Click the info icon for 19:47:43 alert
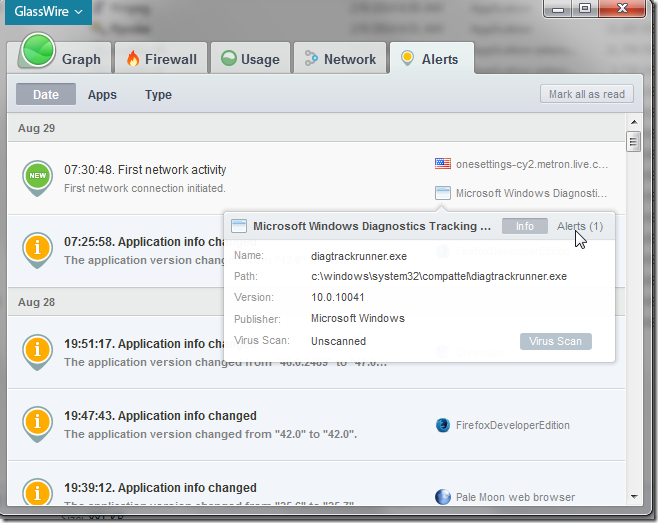 [38, 424]
